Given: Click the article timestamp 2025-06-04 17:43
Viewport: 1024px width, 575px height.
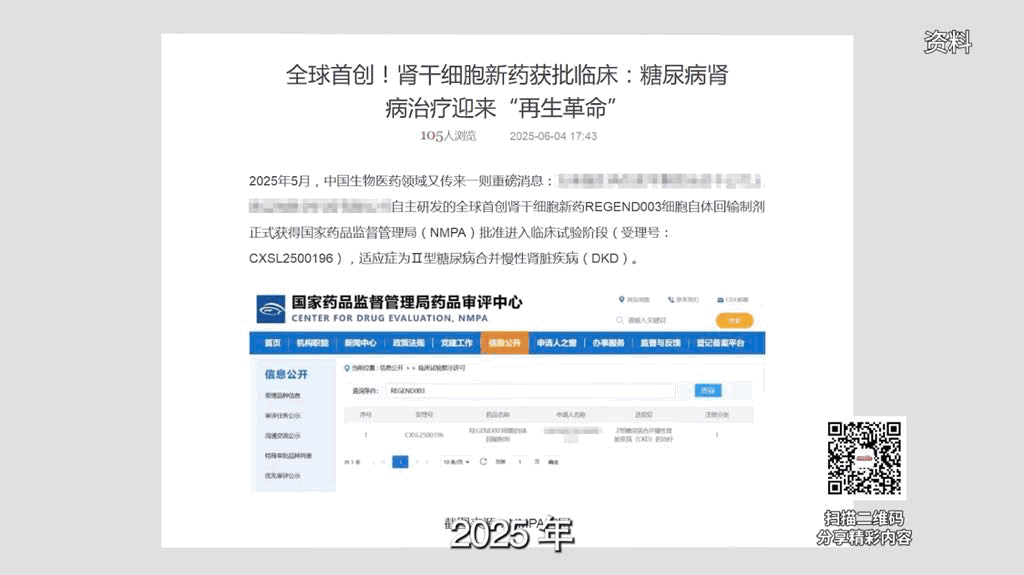Looking at the screenshot, I should click(x=553, y=136).
